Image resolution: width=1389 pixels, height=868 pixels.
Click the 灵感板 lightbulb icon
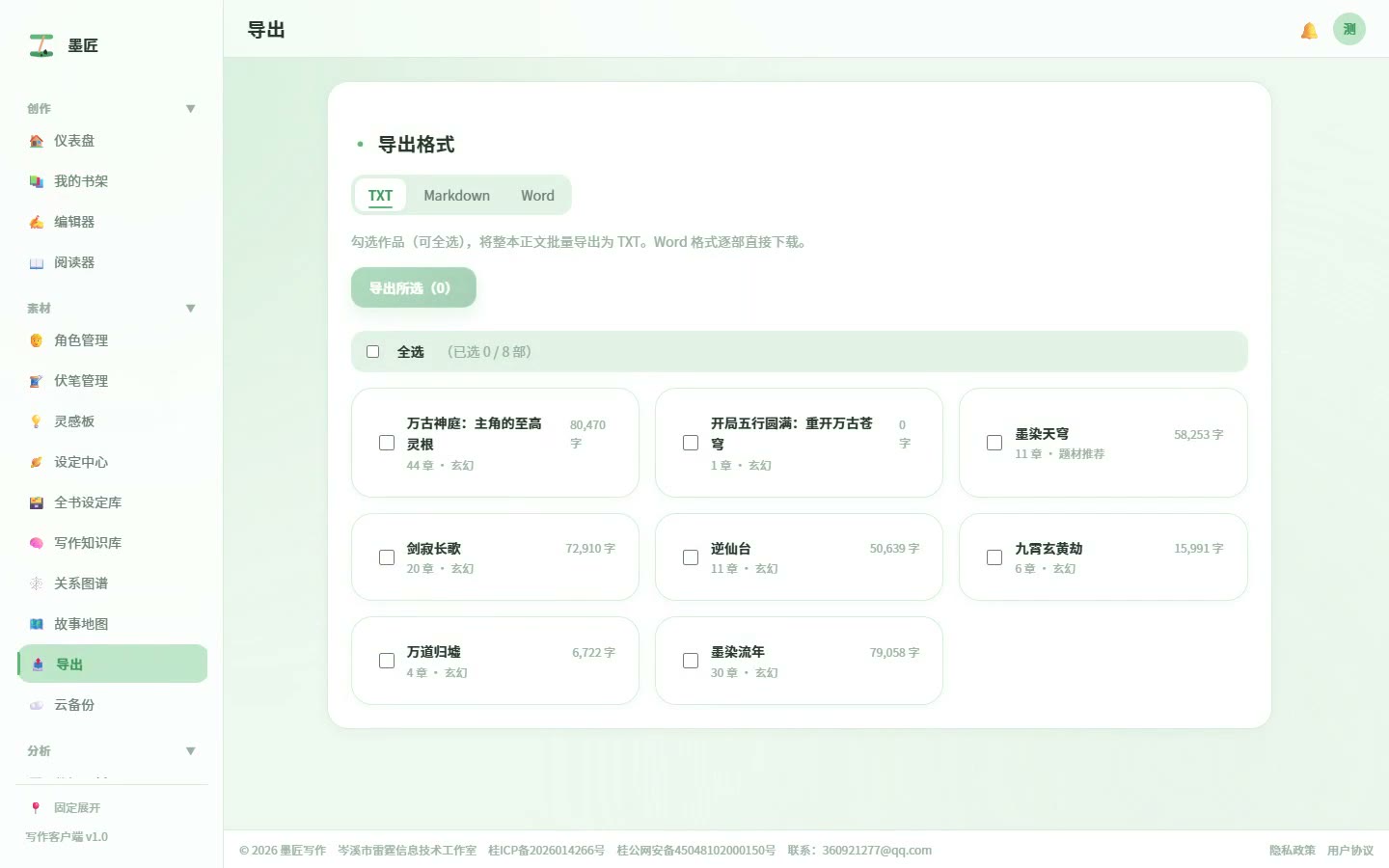pos(37,421)
